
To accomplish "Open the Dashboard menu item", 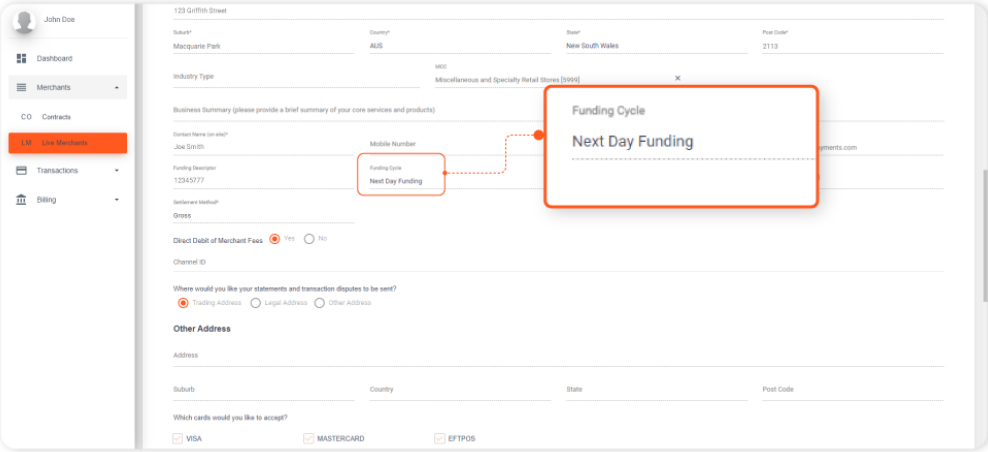I will tap(67, 59).
